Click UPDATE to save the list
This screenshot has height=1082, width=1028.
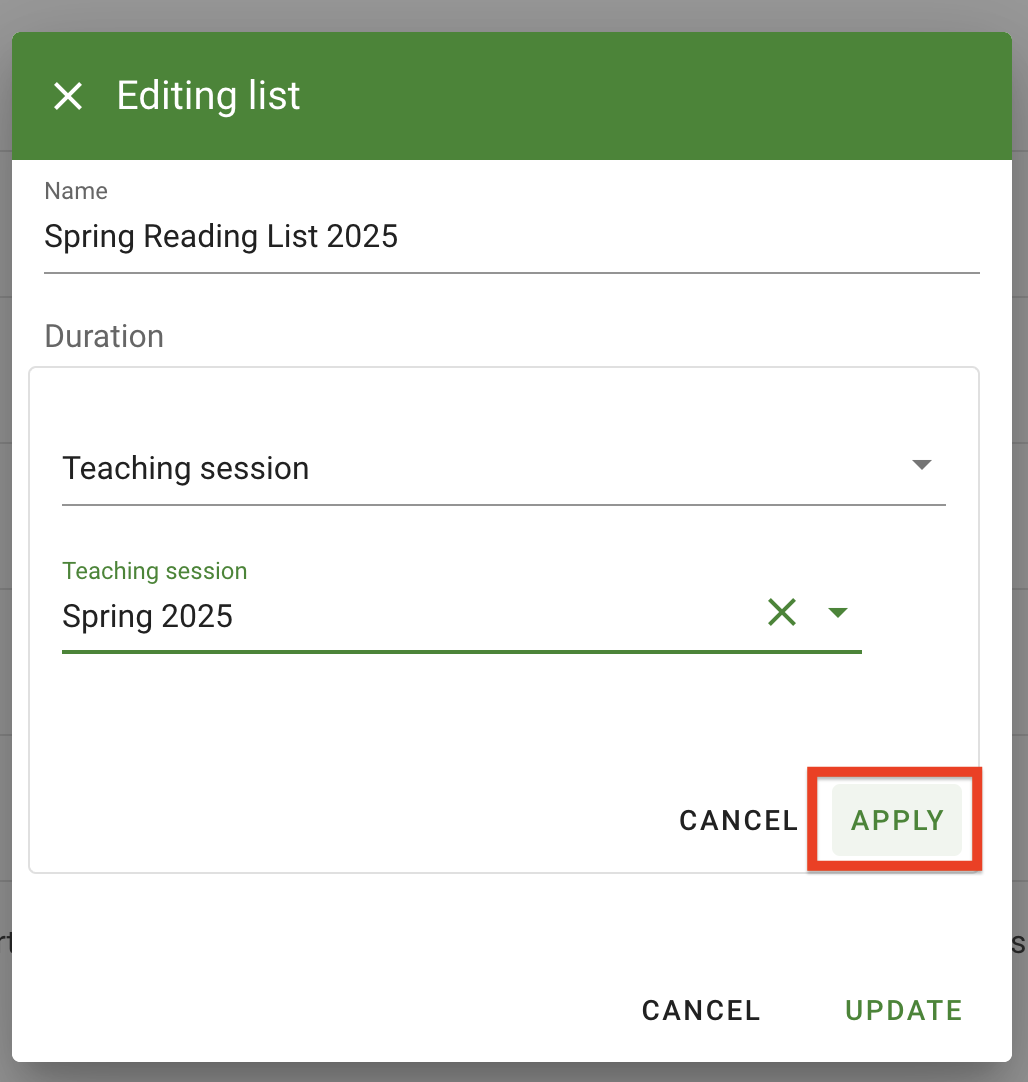[902, 1010]
